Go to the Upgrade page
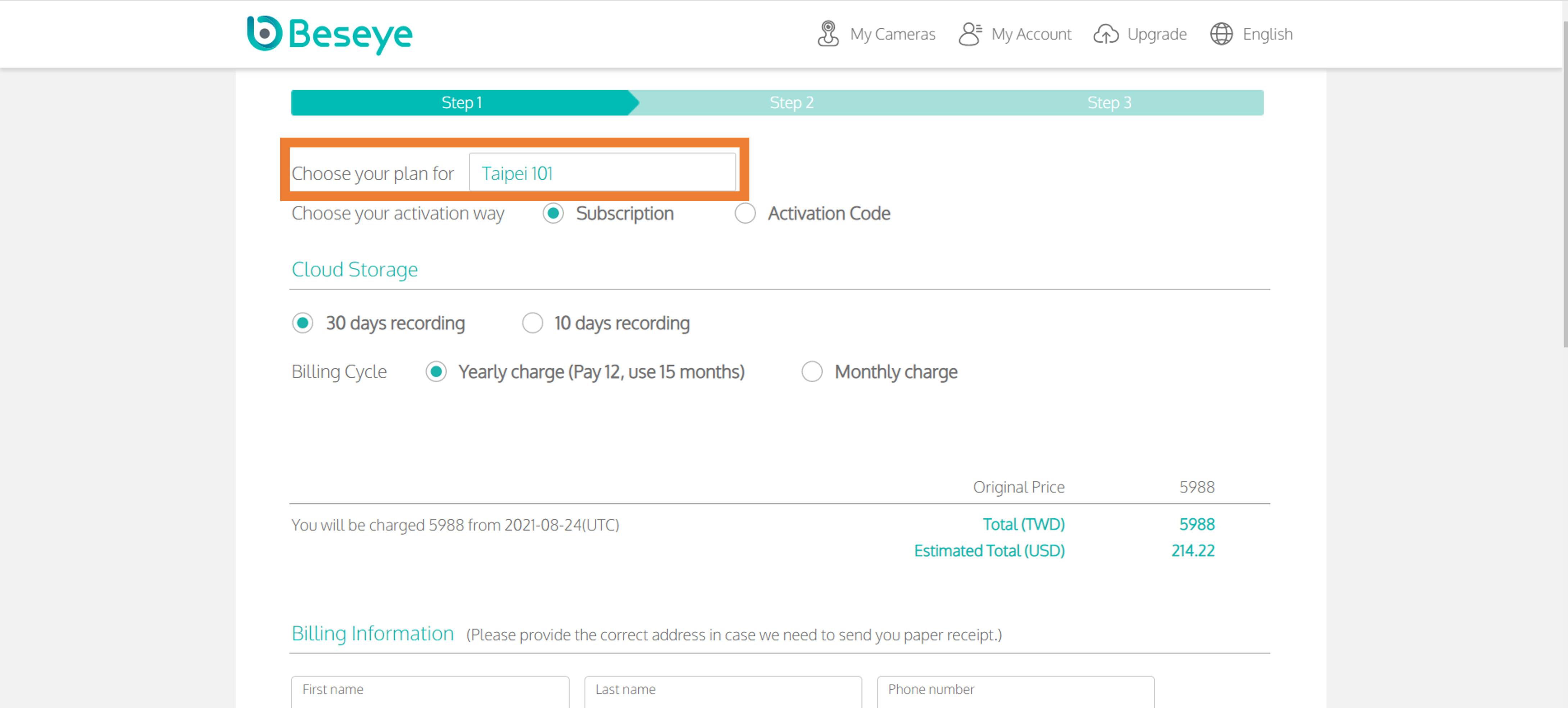 point(1156,34)
